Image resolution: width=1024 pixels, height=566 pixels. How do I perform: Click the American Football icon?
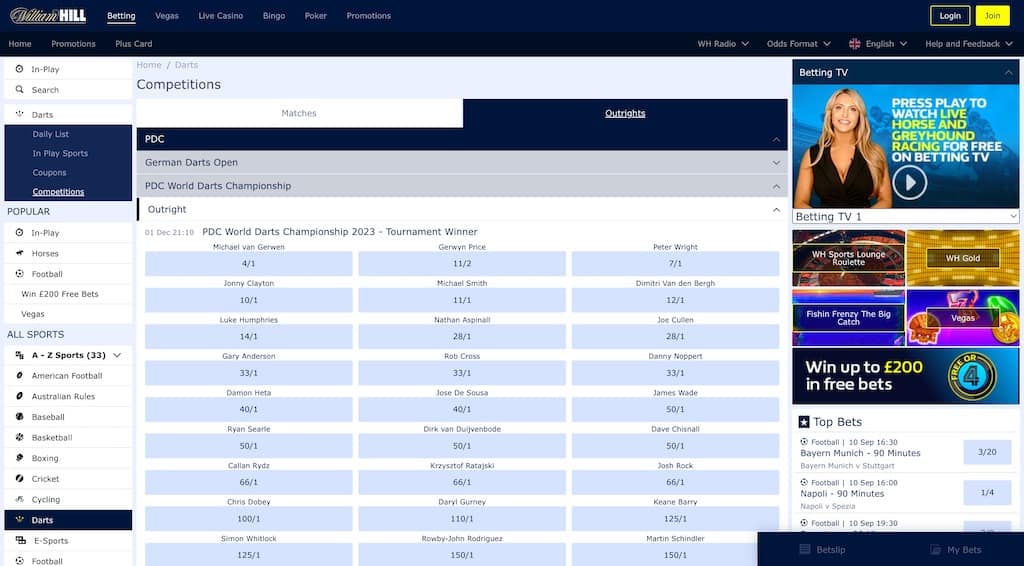tap(20, 375)
